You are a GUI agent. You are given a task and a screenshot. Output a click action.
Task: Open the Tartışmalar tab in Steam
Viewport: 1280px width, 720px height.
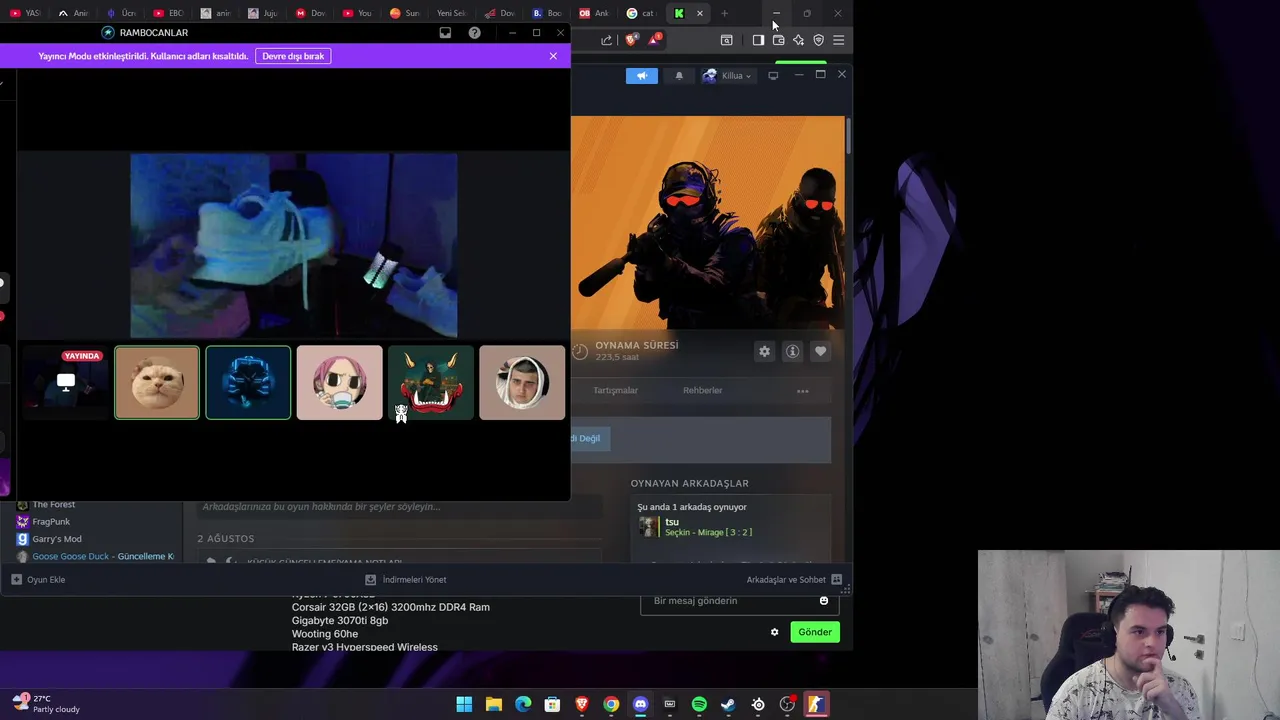click(615, 391)
